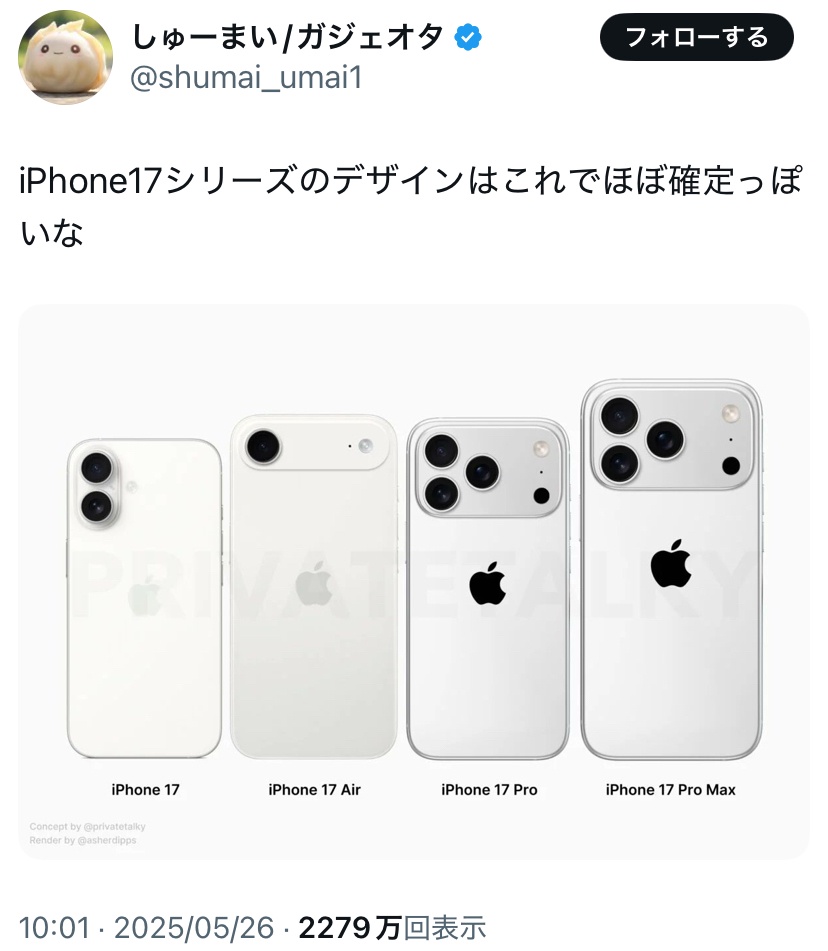This screenshot has width=828, height=951.
Task: Click the tweet text about iPhone17シリーズ
Action: [x=411, y=206]
